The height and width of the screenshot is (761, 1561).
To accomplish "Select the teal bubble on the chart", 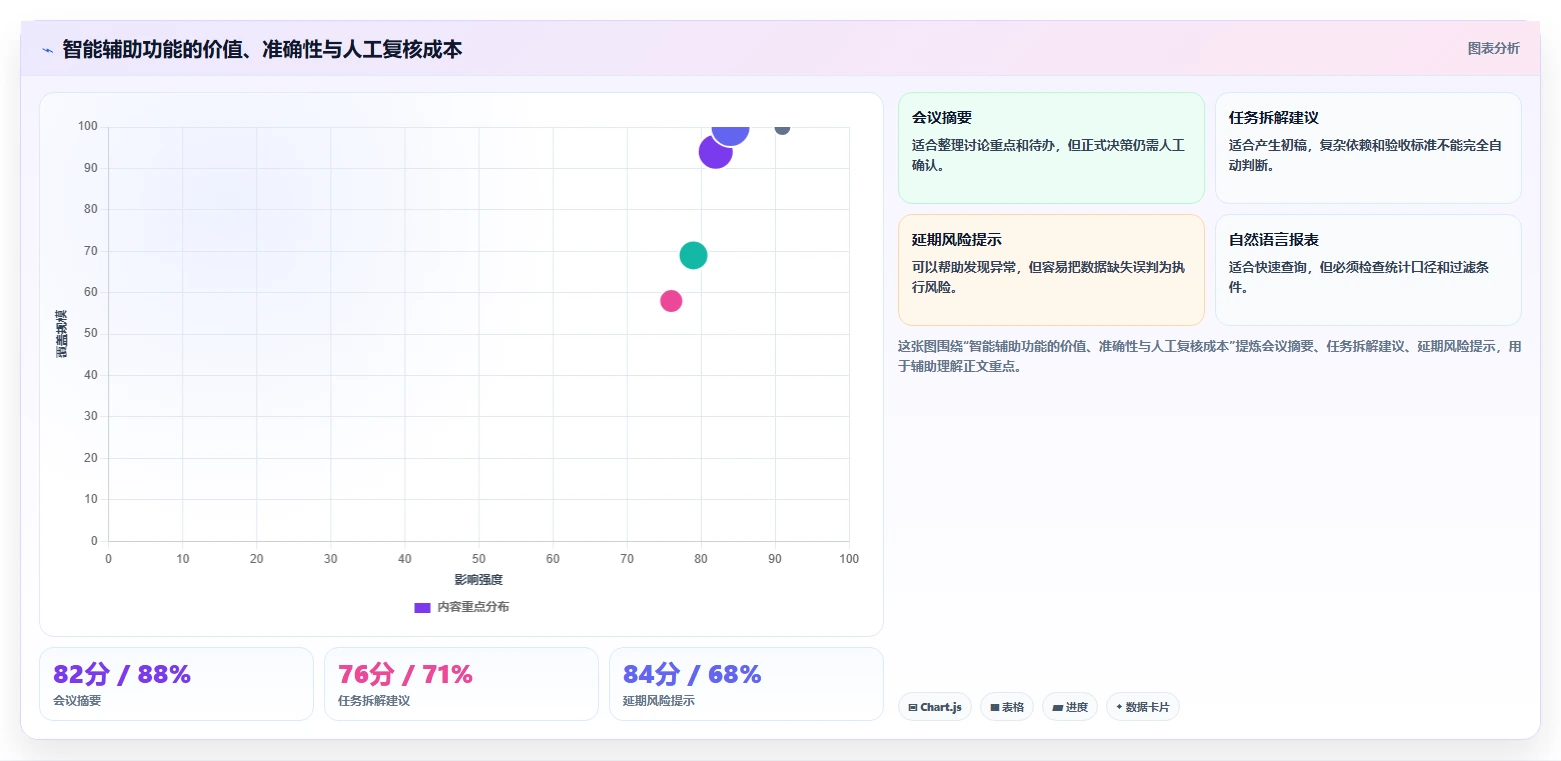I will 693,255.
